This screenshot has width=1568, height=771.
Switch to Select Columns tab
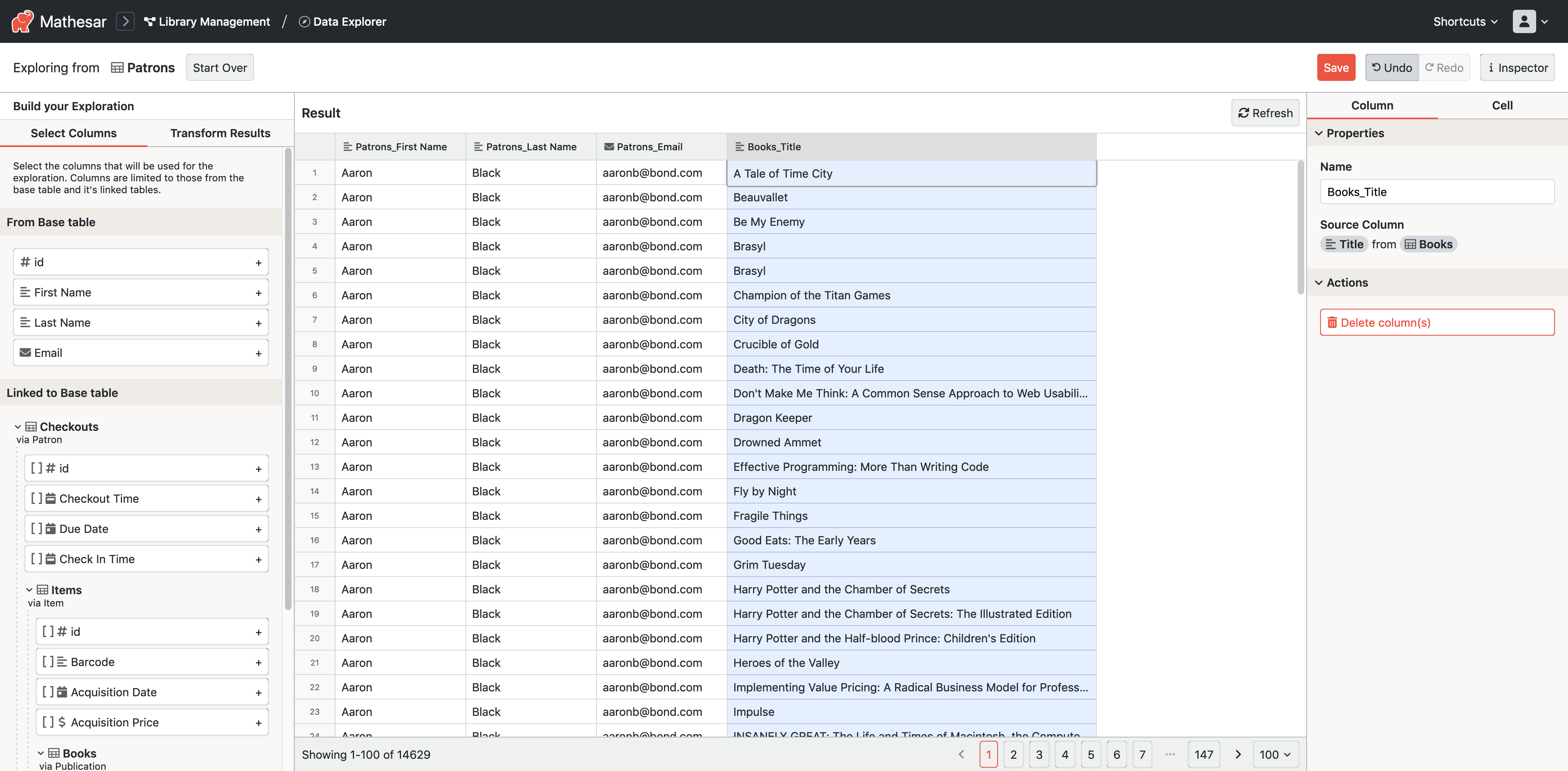pos(73,133)
